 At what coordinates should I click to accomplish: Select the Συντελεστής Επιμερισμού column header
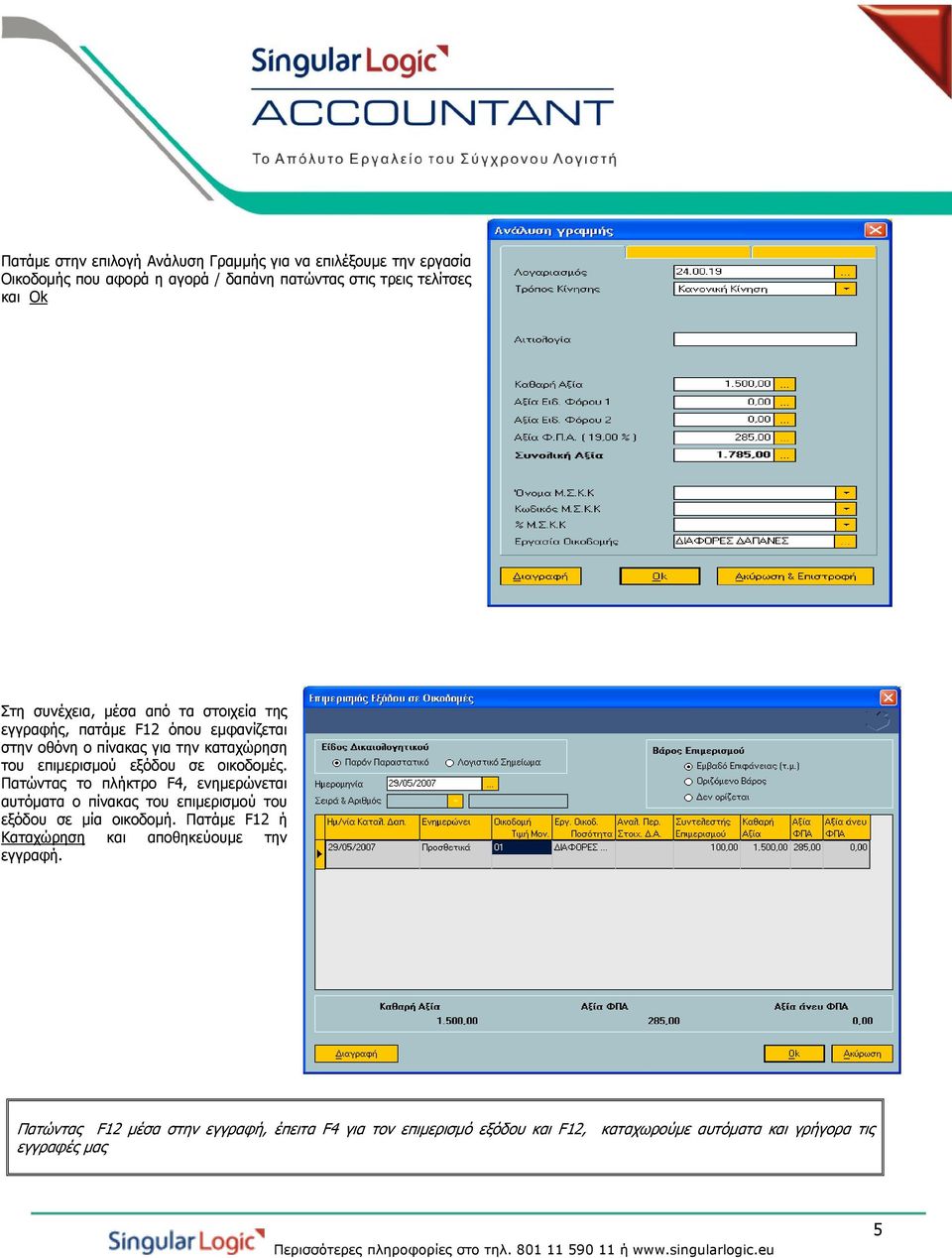tap(706, 828)
